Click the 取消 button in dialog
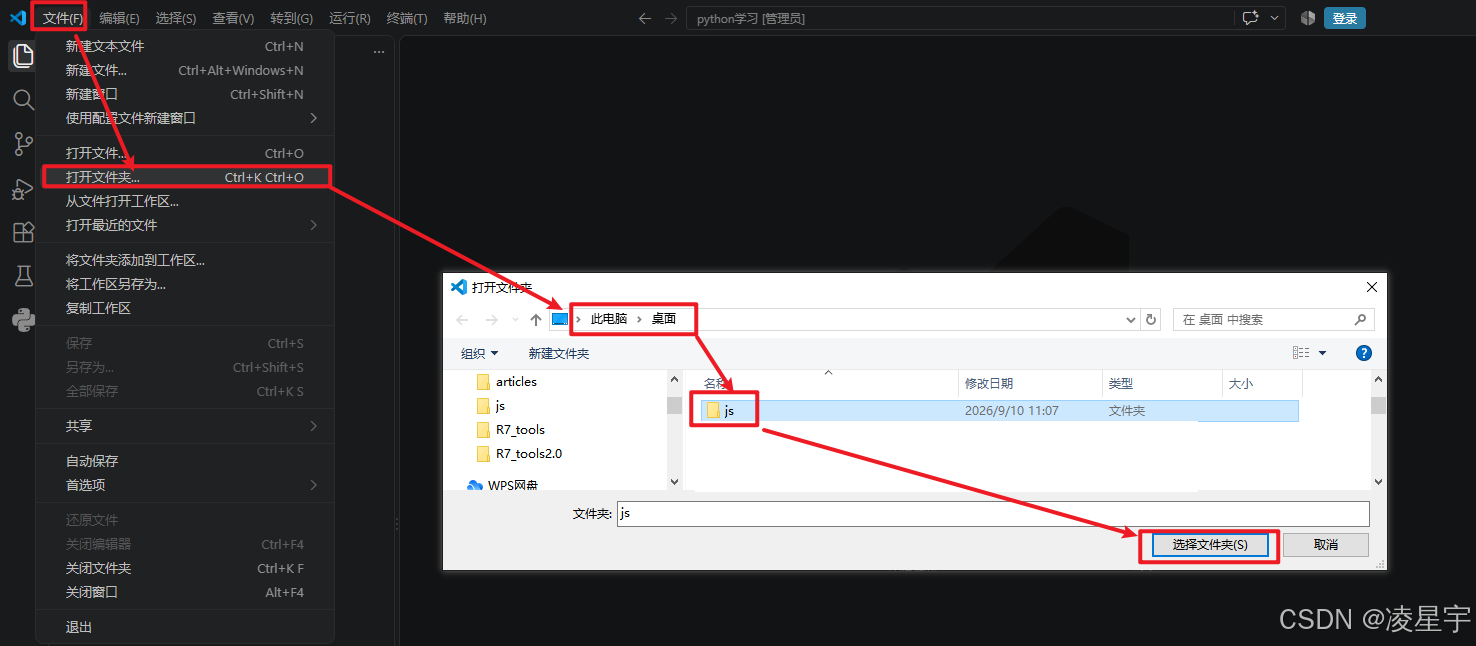Screen dimensions: 1476x646 coord(1326,544)
